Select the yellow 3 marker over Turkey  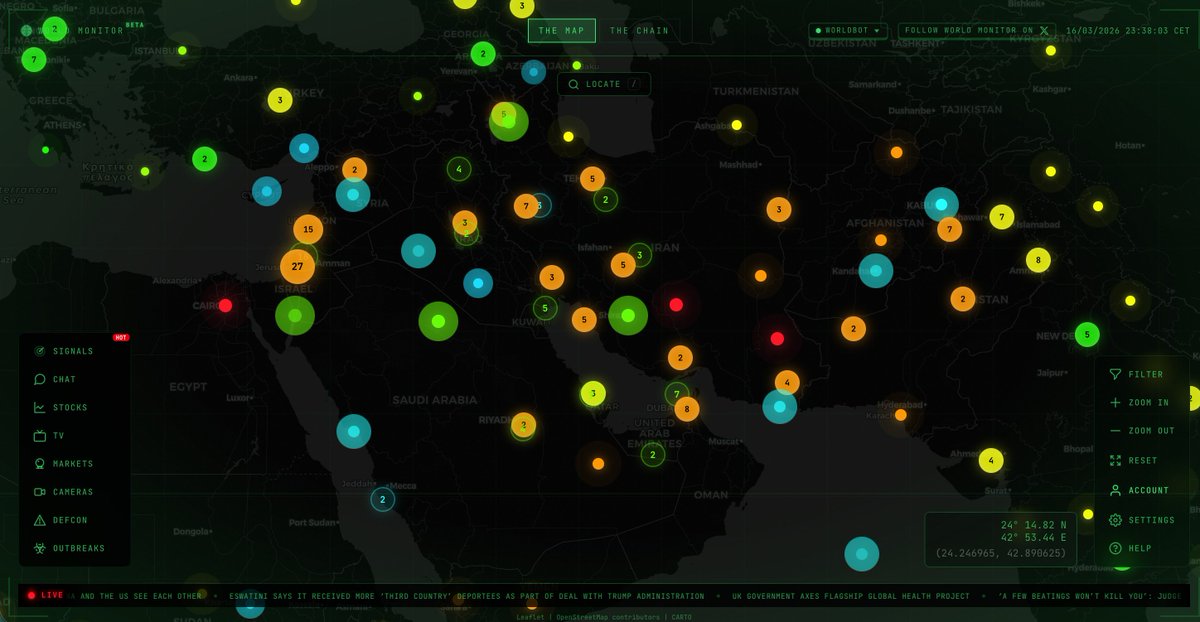point(280,100)
